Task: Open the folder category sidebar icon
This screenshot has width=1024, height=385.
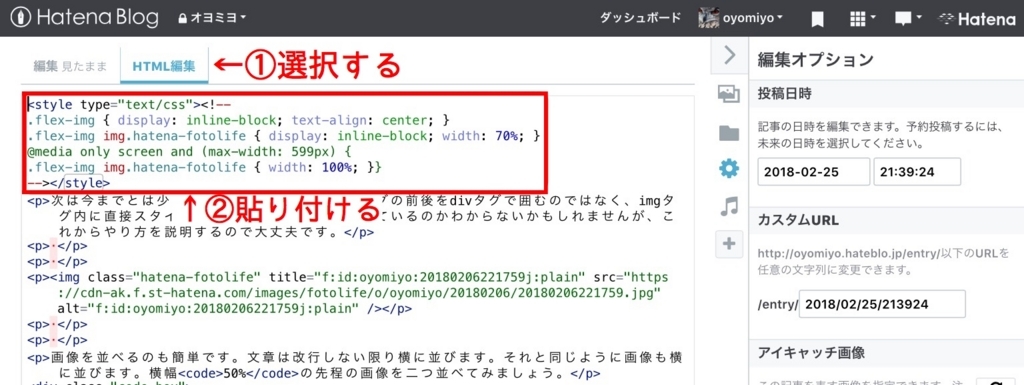Action: (x=729, y=132)
